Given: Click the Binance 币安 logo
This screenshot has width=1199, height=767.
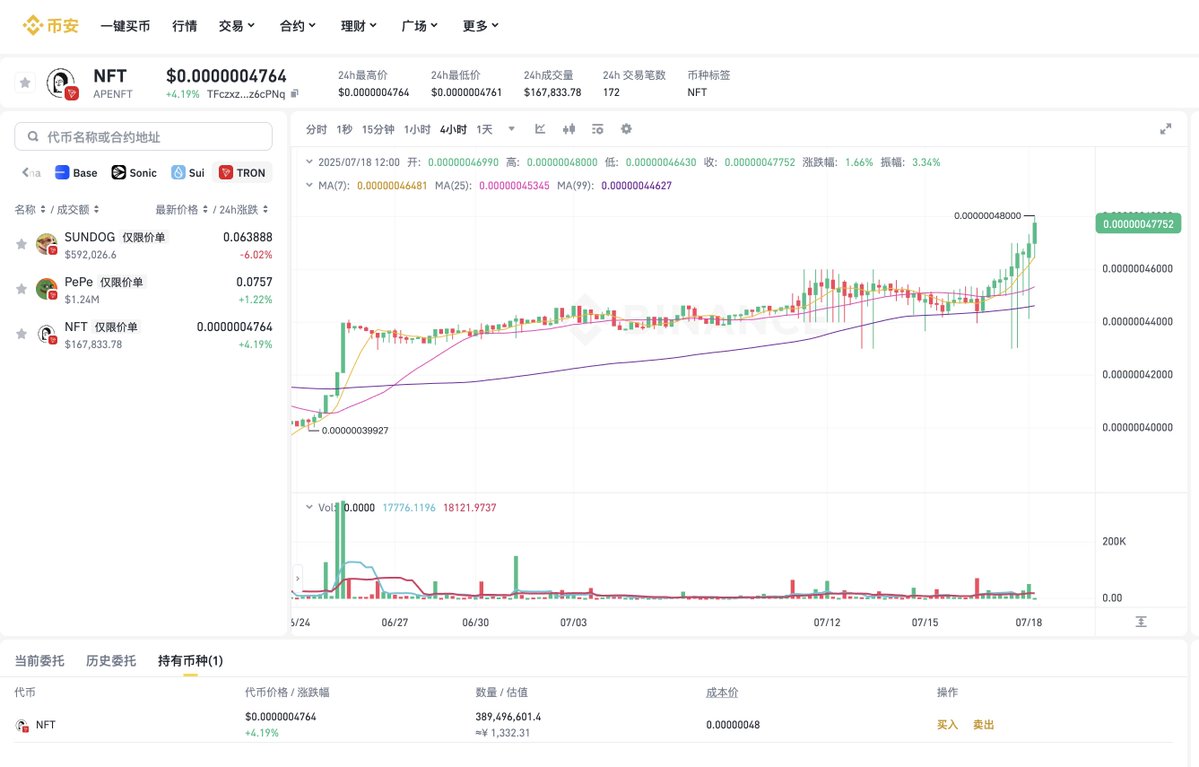Looking at the screenshot, I should pos(50,25).
